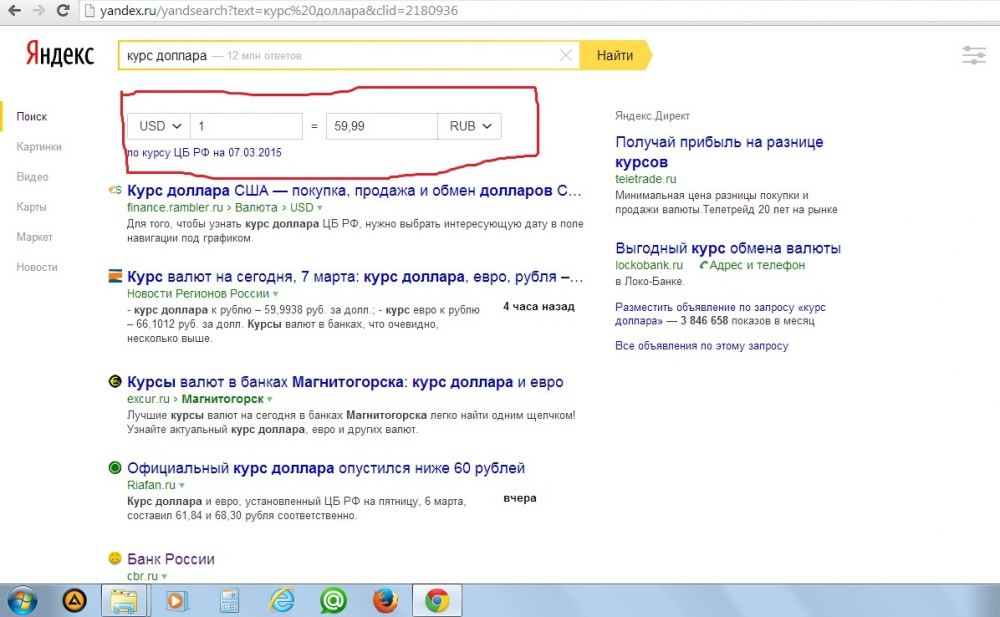1000x617 pixels.
Task: Open Выгодный курс обмена валюты ad
Action: 728,248
